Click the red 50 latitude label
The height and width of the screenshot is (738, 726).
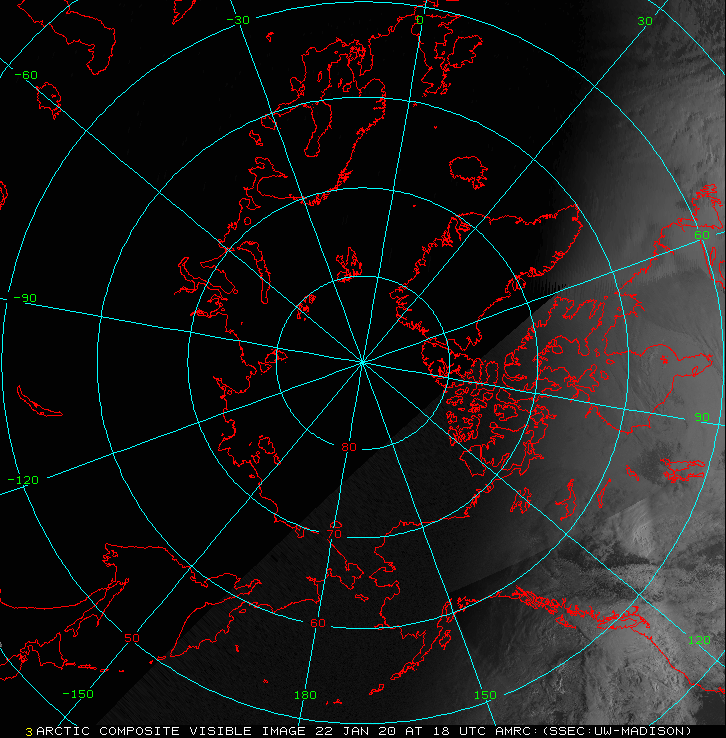click(x=132, y=638)
